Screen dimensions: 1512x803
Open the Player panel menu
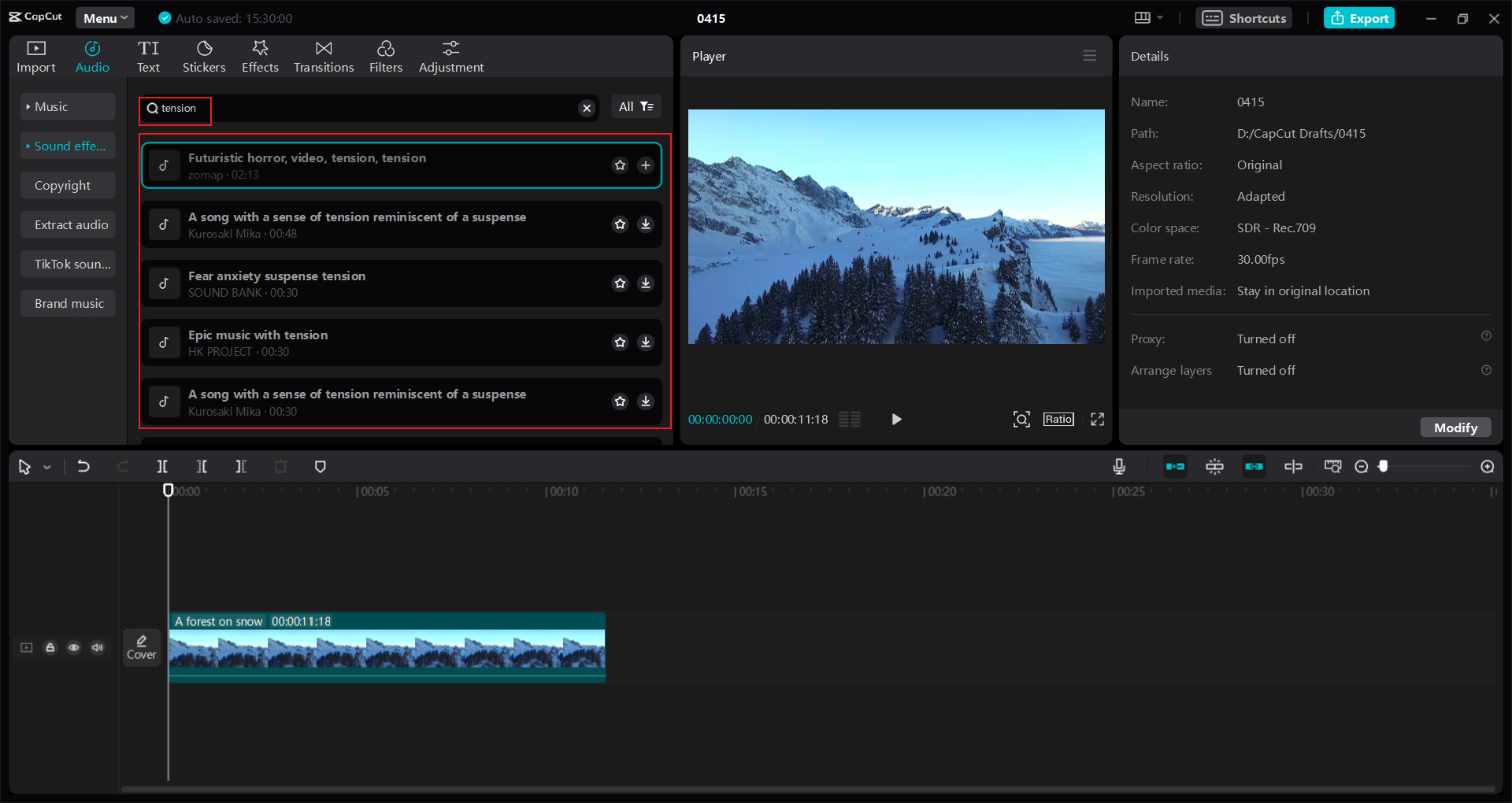(x=1090, y=56)
